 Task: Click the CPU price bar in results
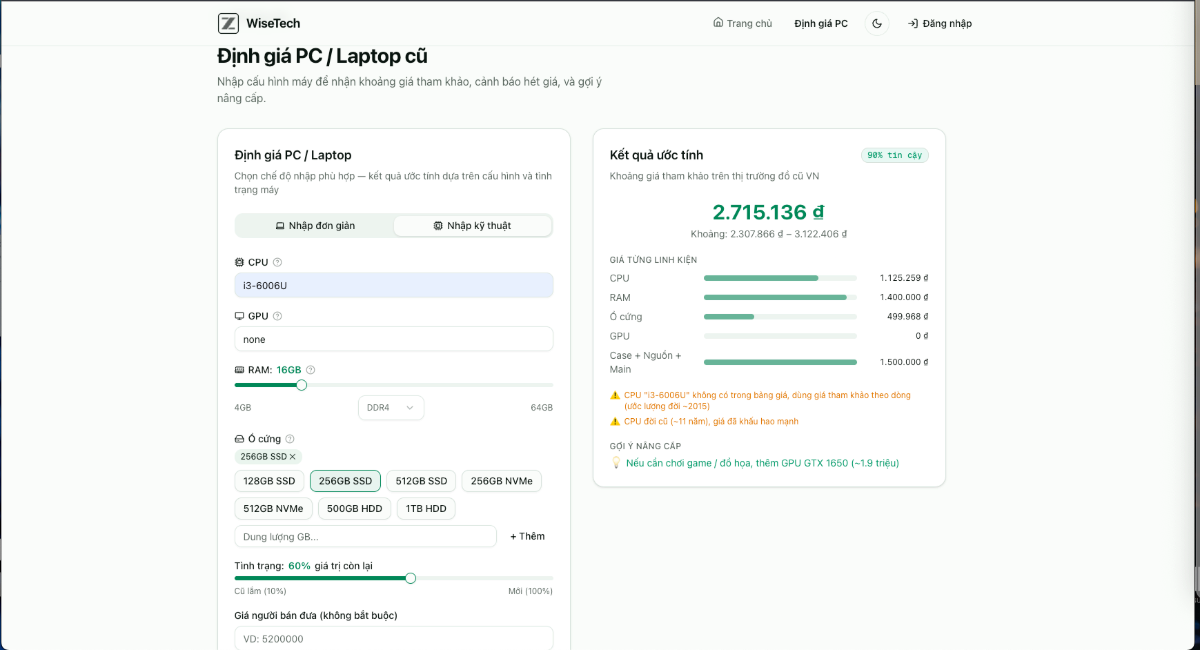(780, 278)
